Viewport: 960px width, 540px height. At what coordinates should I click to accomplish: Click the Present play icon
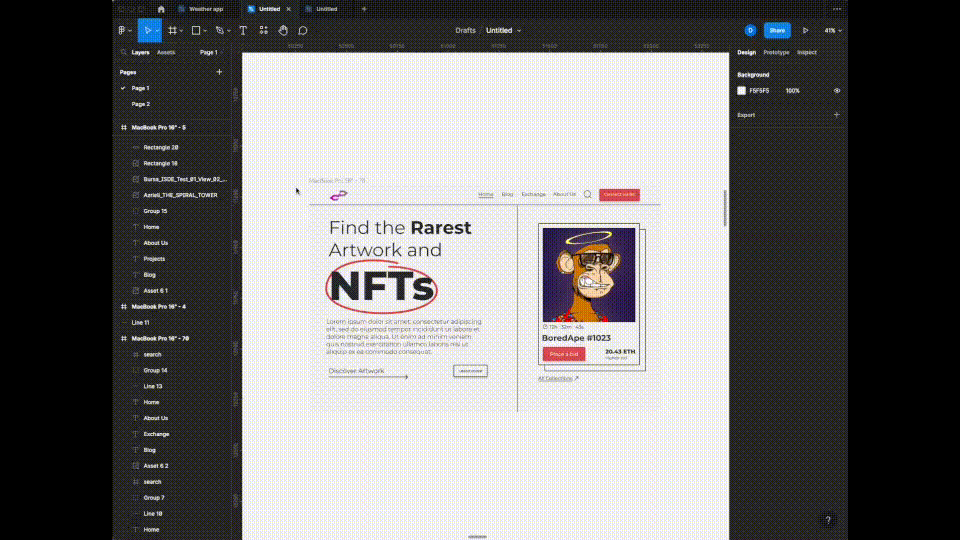coord(805,30)
